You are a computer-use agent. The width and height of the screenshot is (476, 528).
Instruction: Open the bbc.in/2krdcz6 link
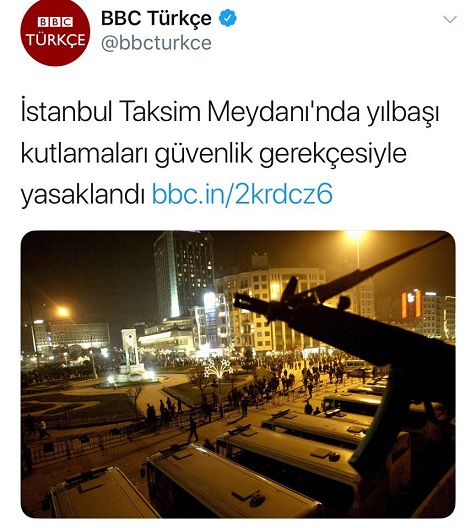pos(242,194)
